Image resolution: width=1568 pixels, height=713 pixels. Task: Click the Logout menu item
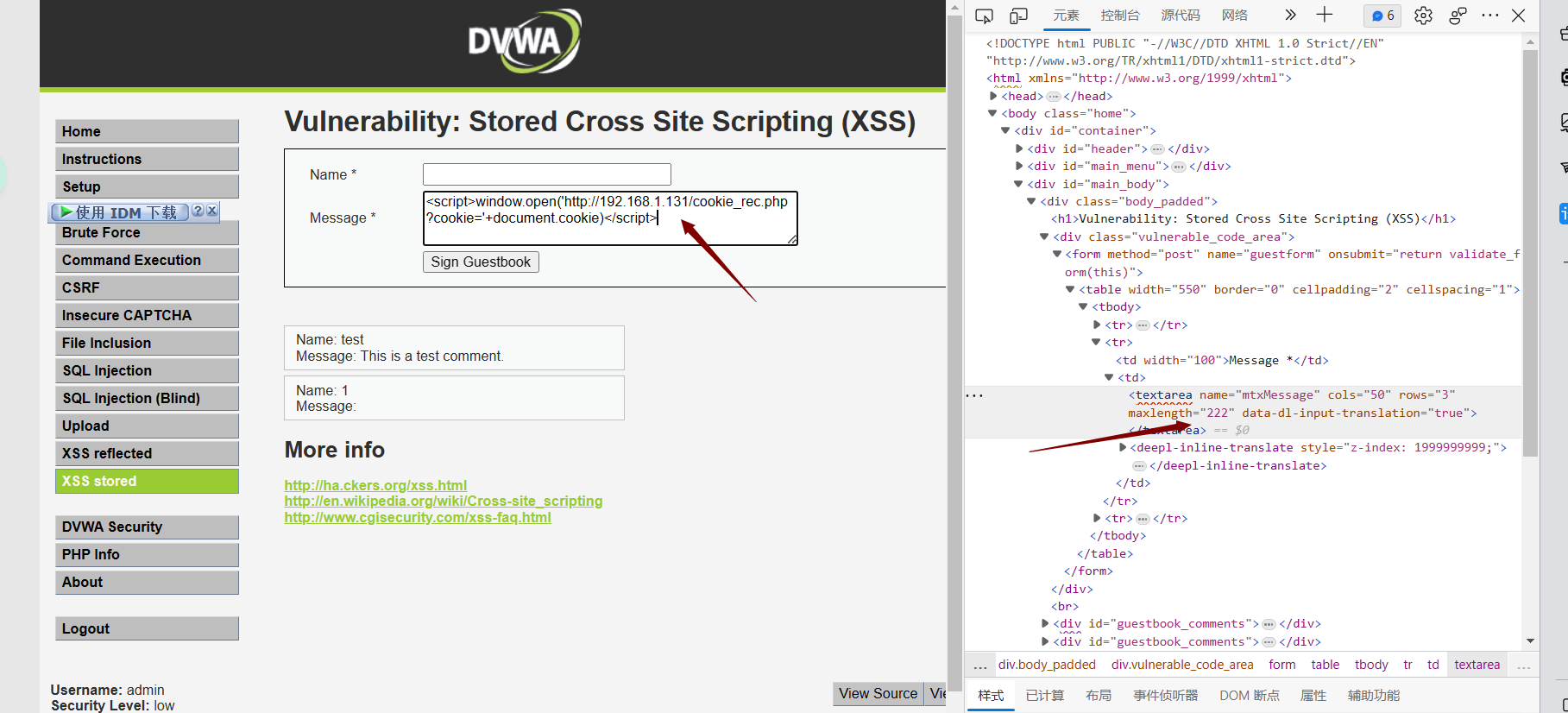[x=147, y=628]
